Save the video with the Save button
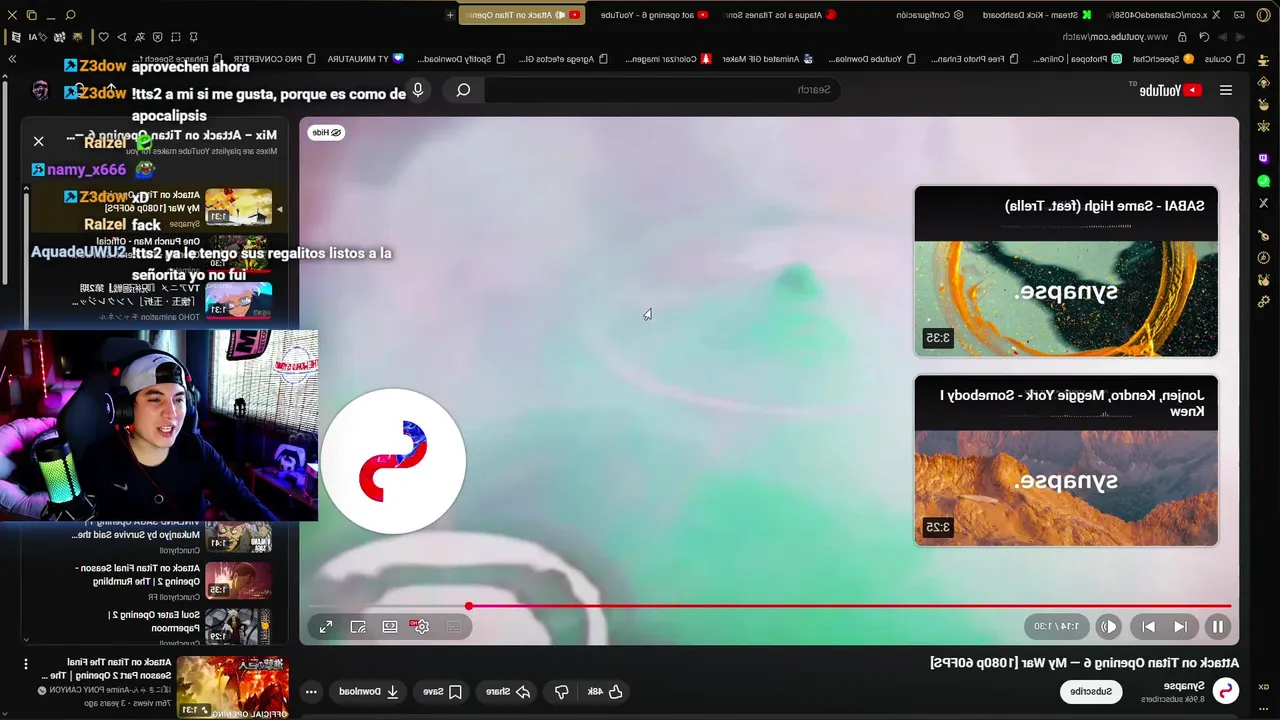The height and width of the screenshot is (720, 1280). click(x=442, y=691)
